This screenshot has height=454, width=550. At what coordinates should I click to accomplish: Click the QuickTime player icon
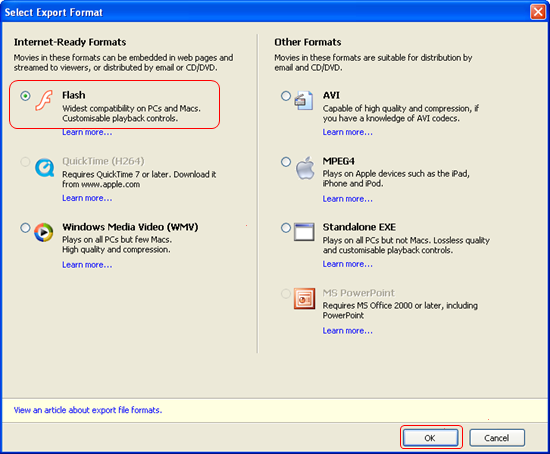pyautogui.click(x=45, y=168)
